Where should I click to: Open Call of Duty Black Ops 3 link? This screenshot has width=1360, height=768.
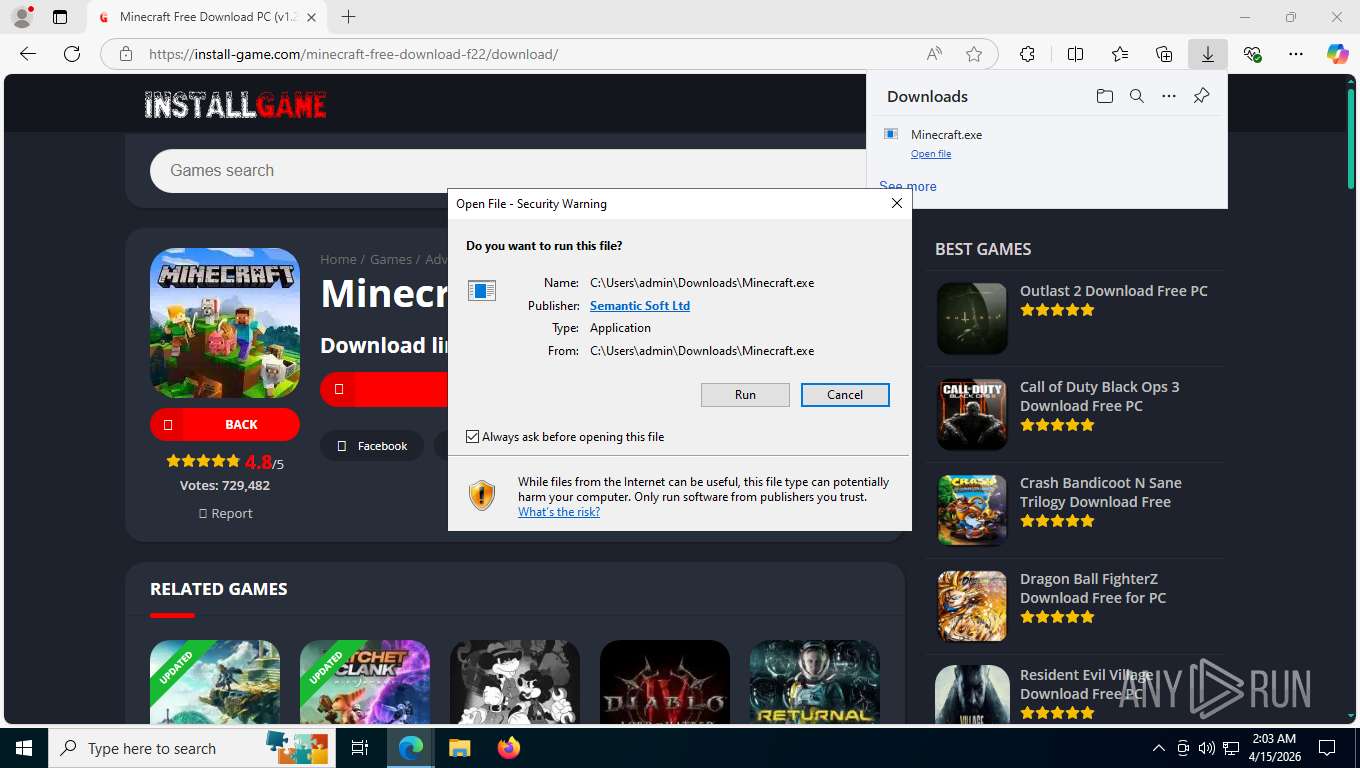click(x=1100, y=396)
